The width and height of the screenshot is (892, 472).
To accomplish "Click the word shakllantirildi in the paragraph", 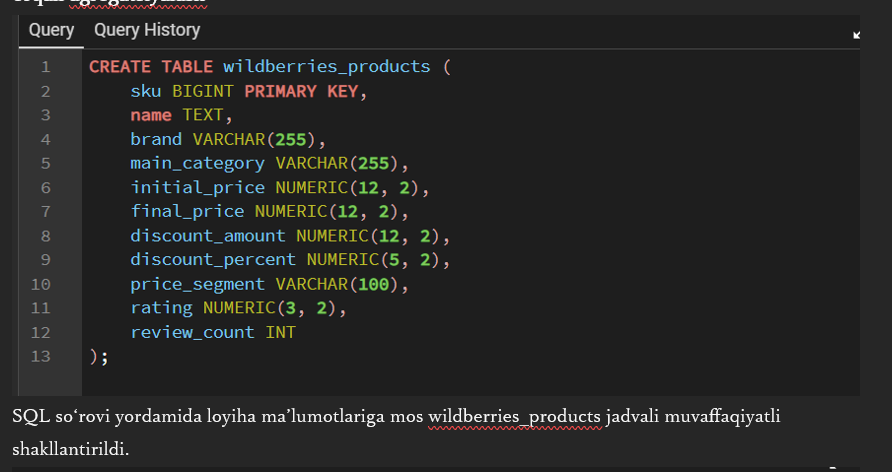I will [71, 449].
